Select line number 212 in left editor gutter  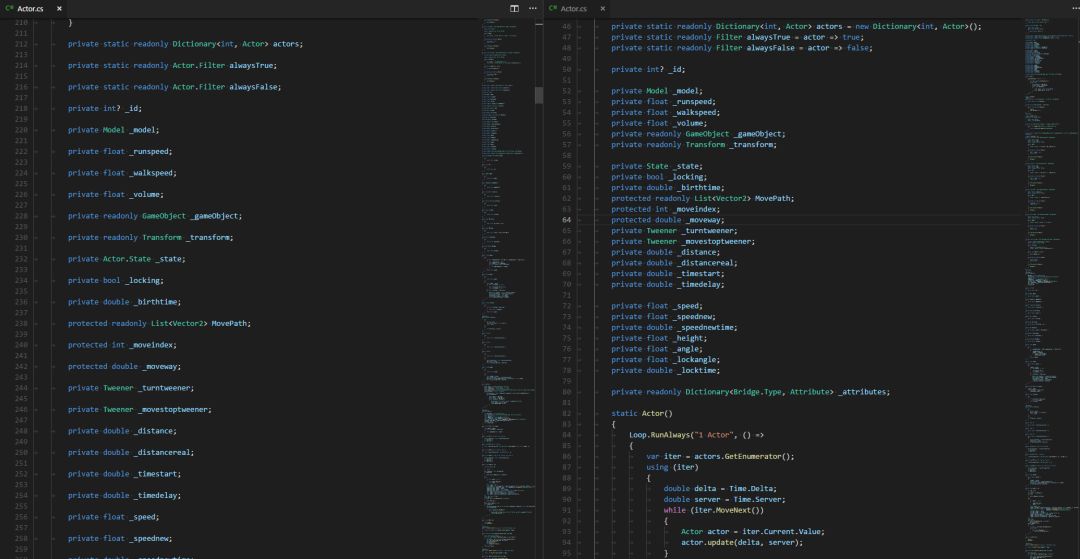pyautogui.click(x=18, y=44)
